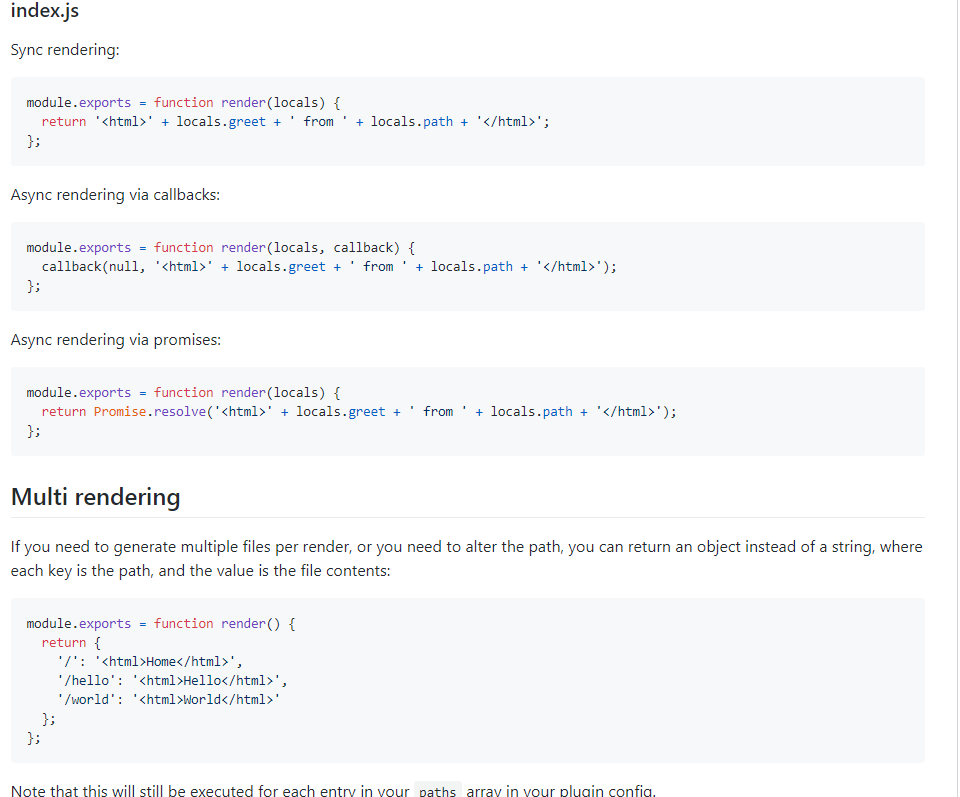Click the line returning '<html>' + locals.greet in sync code

coord(295,122)
